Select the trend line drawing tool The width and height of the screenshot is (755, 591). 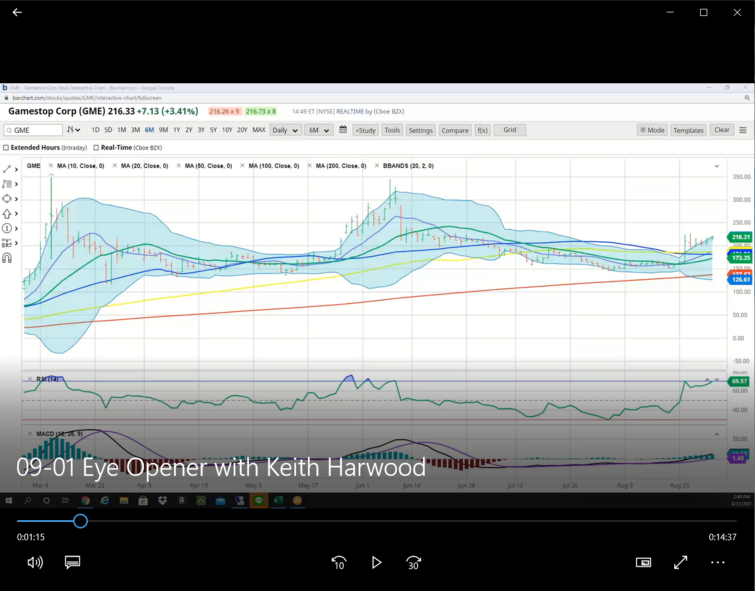(8, 169)
